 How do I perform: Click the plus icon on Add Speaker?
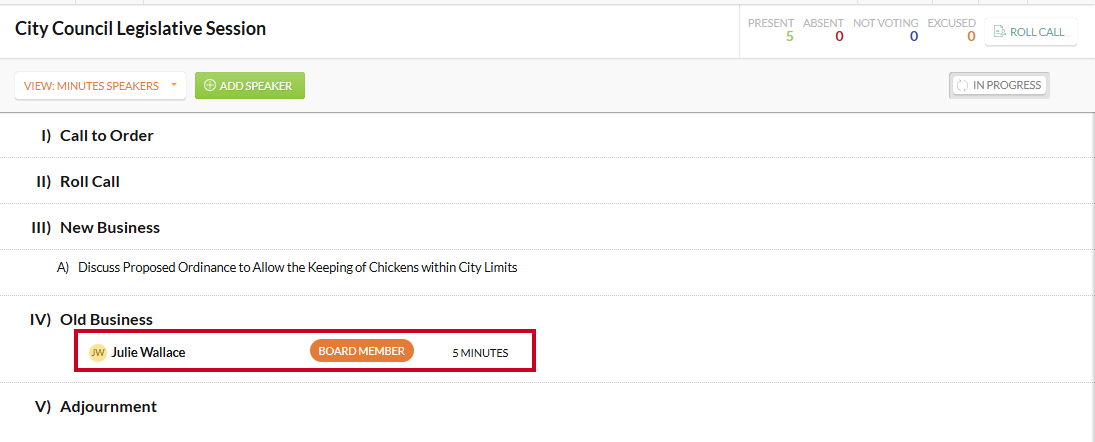coord(209,86)
